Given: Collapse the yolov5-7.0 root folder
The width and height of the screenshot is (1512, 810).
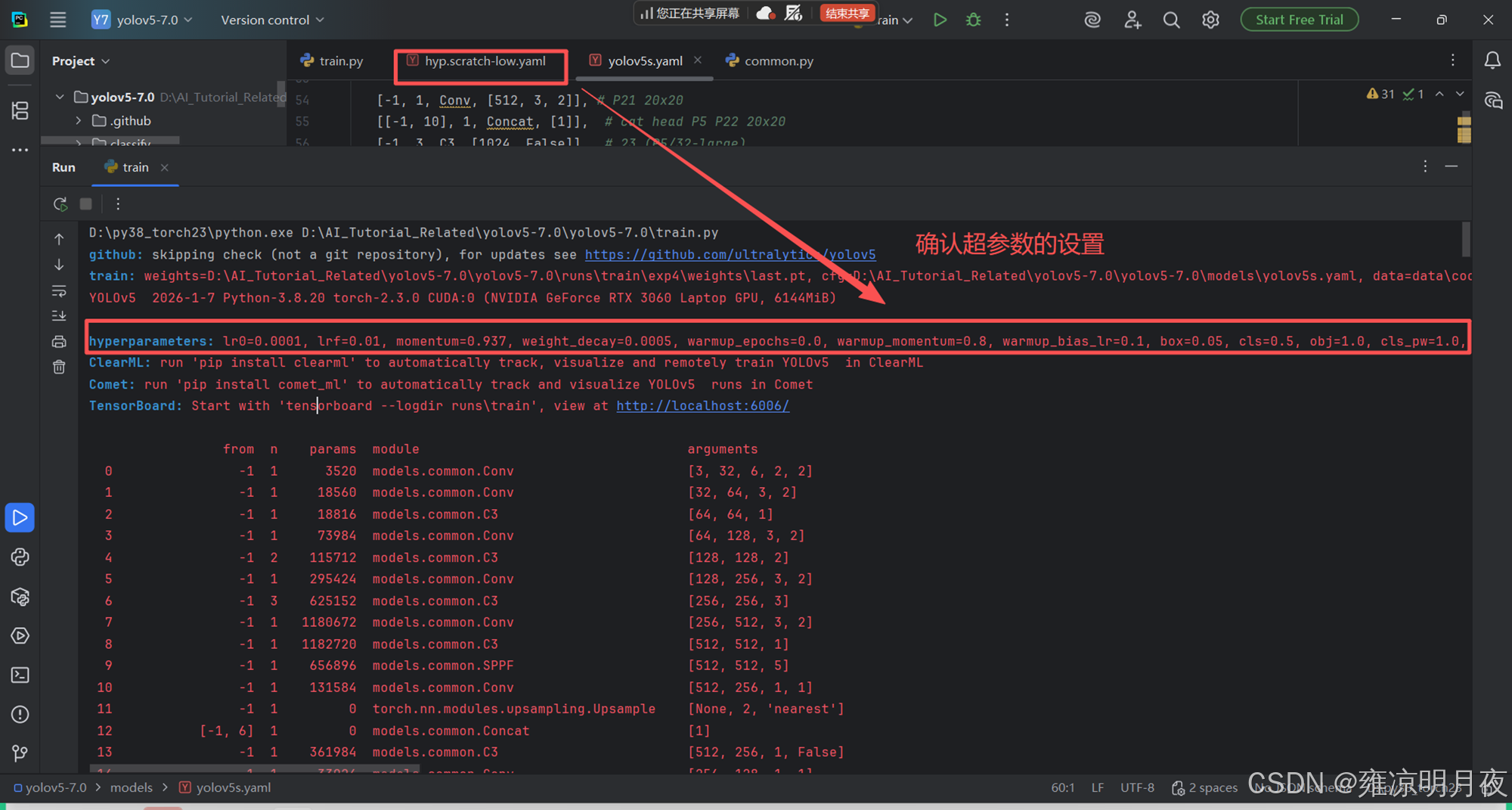Looking at the screenshot, I should point(60,97).
